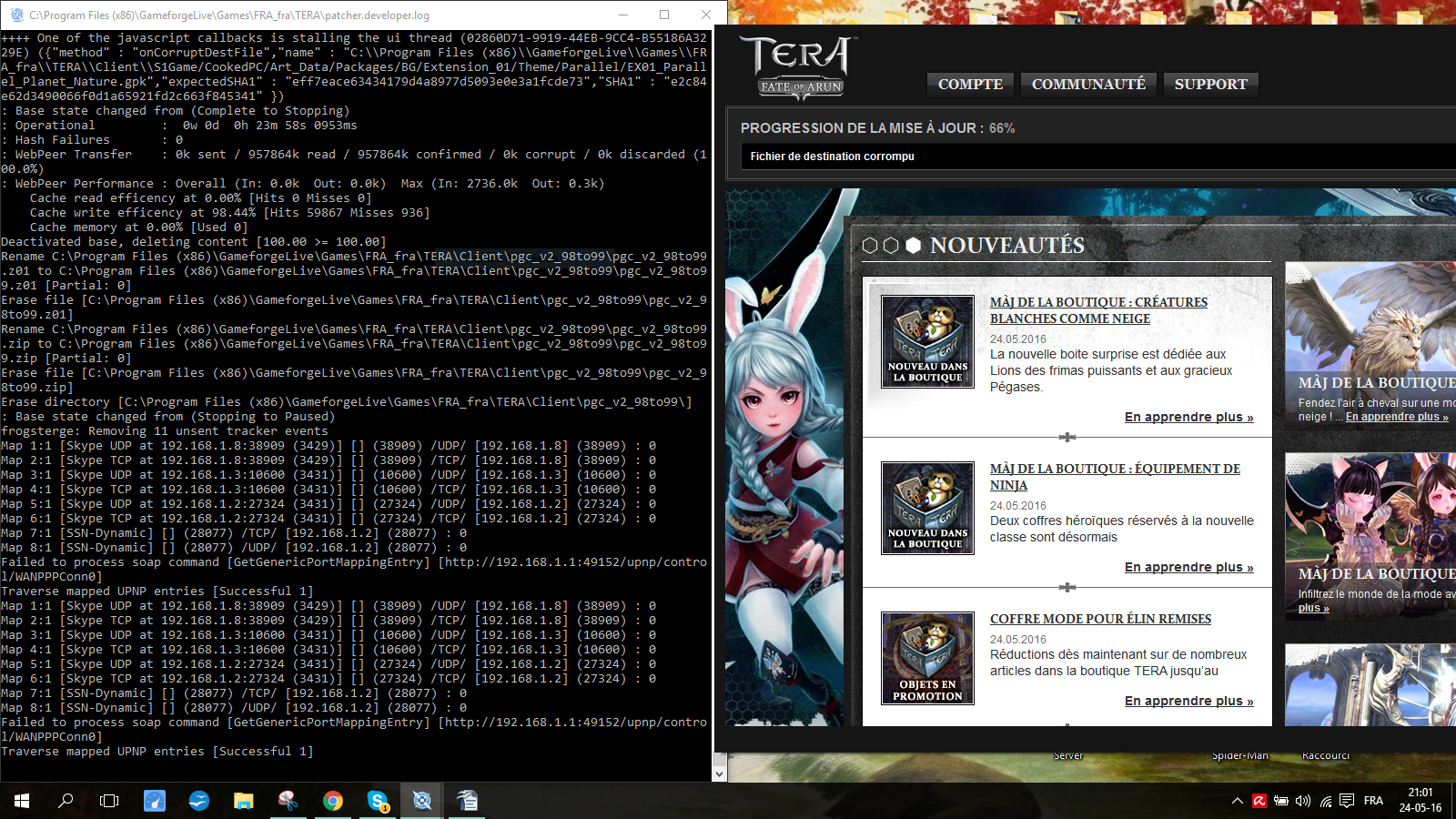The image size is (1456, 819).
Task: Click the TERA Fate of Arun logo
Action: tap(799, 66)
